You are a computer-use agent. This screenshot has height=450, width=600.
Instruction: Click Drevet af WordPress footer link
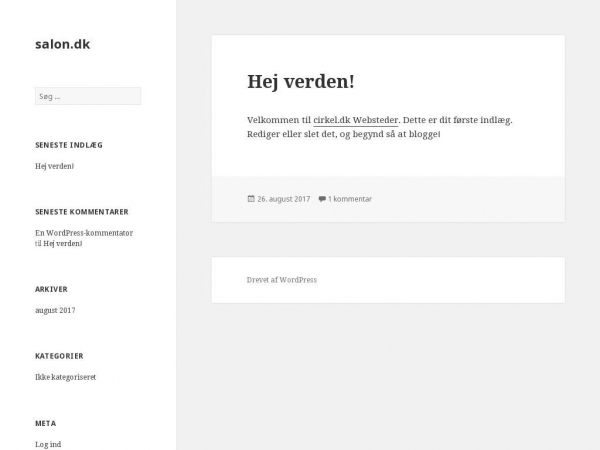click(282, 280)
